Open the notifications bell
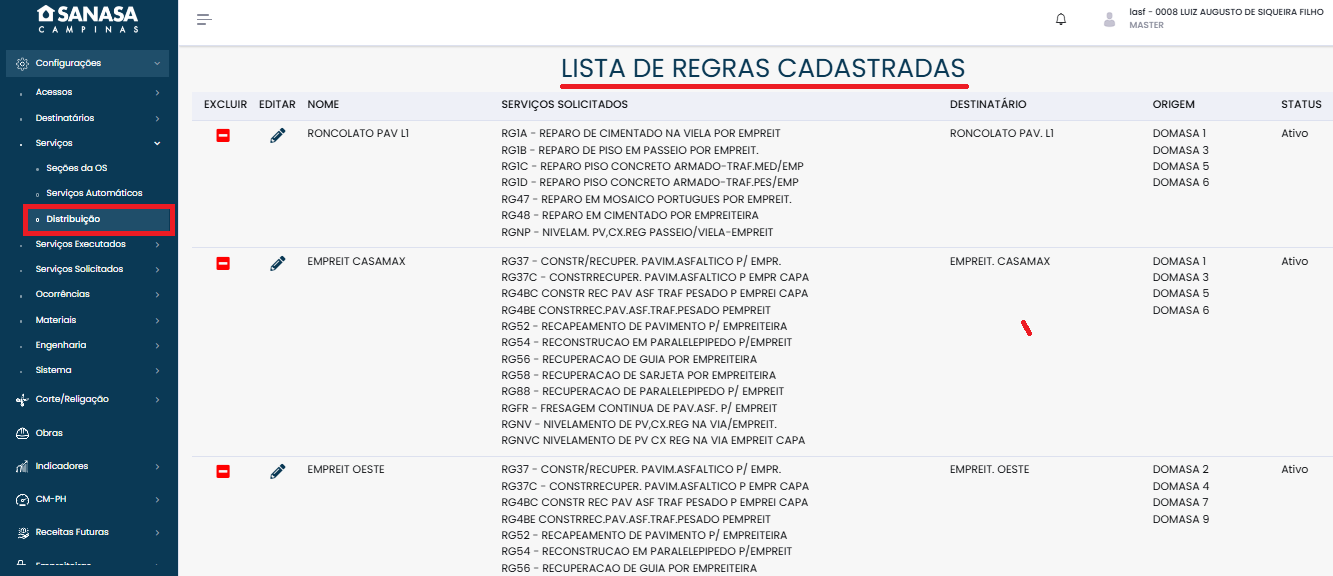 tap(1061, 20)
